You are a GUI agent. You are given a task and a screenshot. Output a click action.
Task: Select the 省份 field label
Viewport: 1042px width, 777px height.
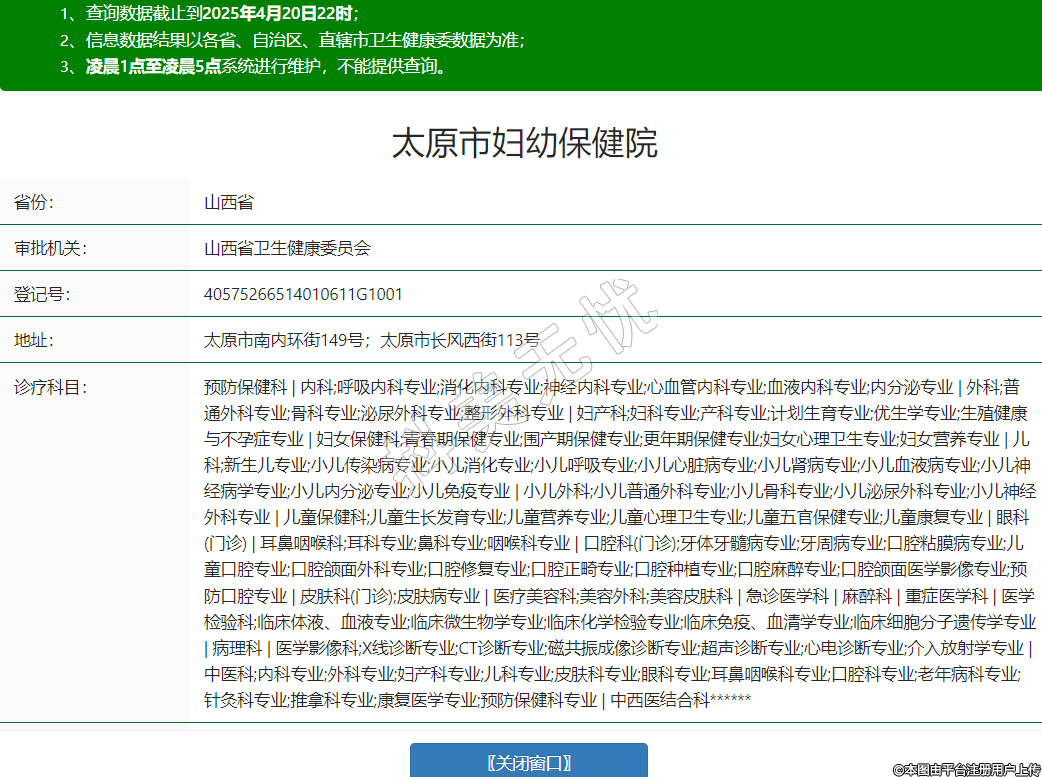pyautogui.click(x=34, y=202)
